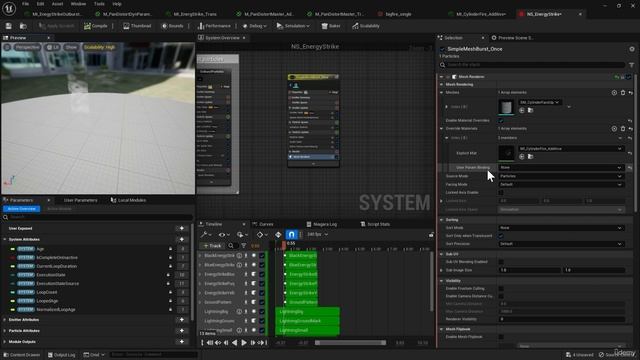Toggle the timeline snapping magnet icon
The height and width of the screenshot is (360, 640).
[291, 235]
